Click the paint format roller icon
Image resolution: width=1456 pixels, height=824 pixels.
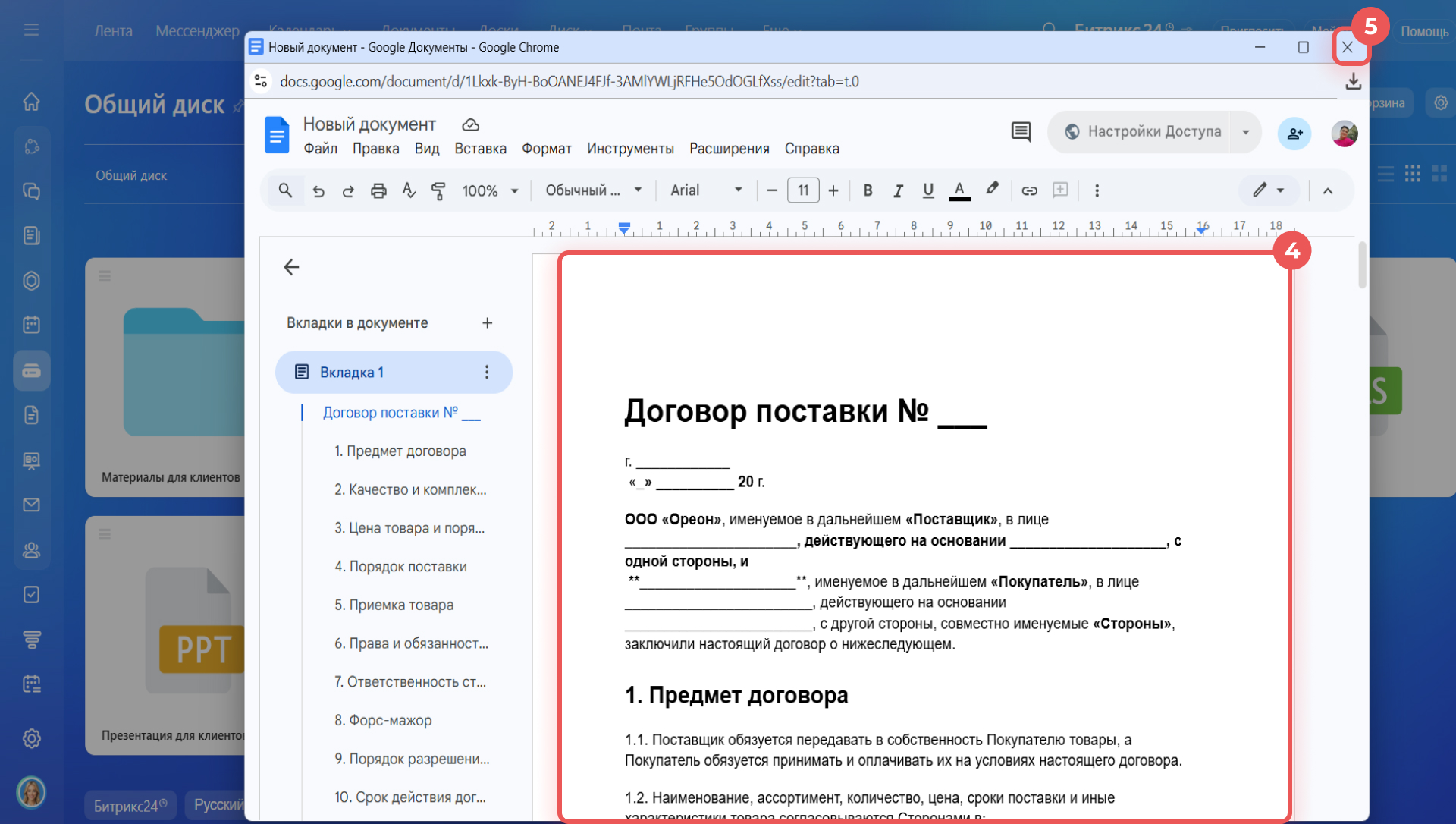438,190
